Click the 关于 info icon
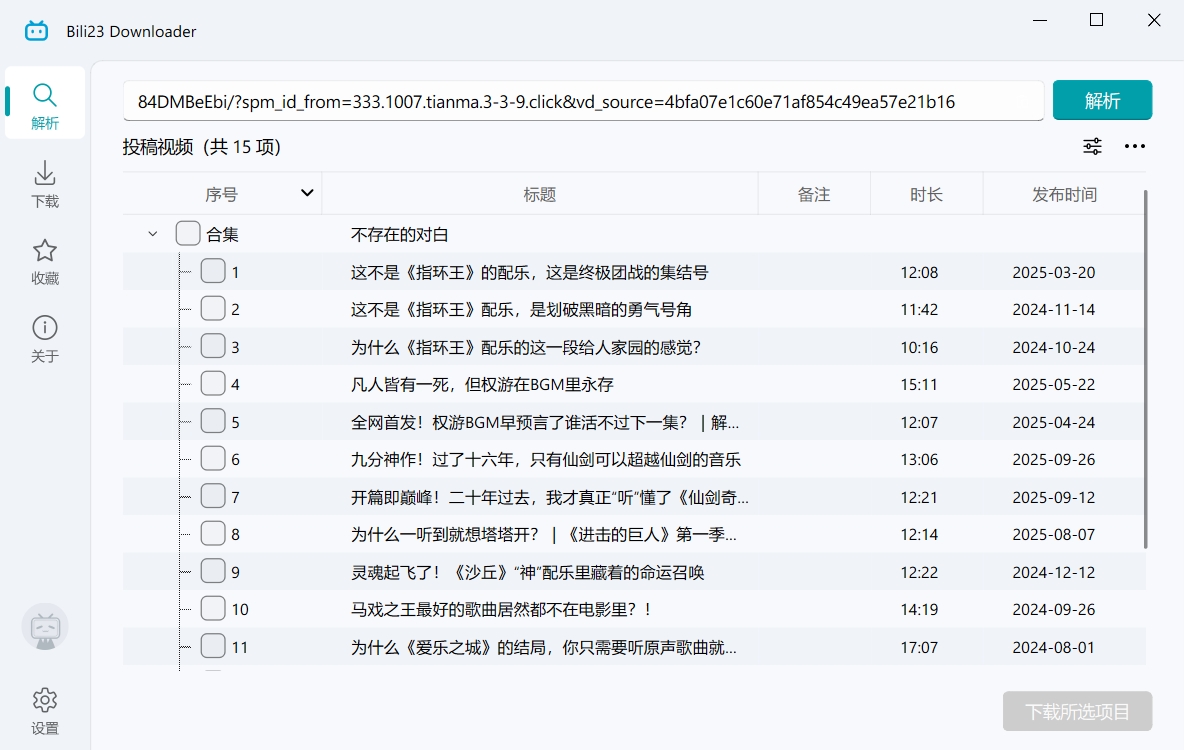This screenshot has width=1184, height=750. tap(44, 327)
